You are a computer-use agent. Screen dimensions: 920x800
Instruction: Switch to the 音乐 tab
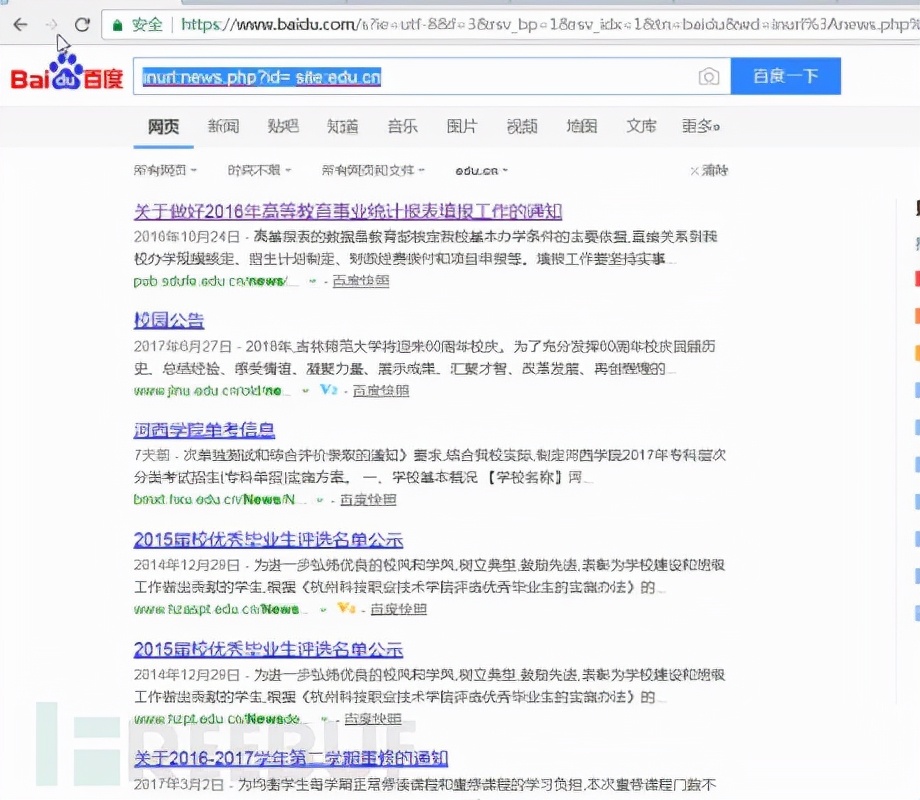[x=402, y=126]
